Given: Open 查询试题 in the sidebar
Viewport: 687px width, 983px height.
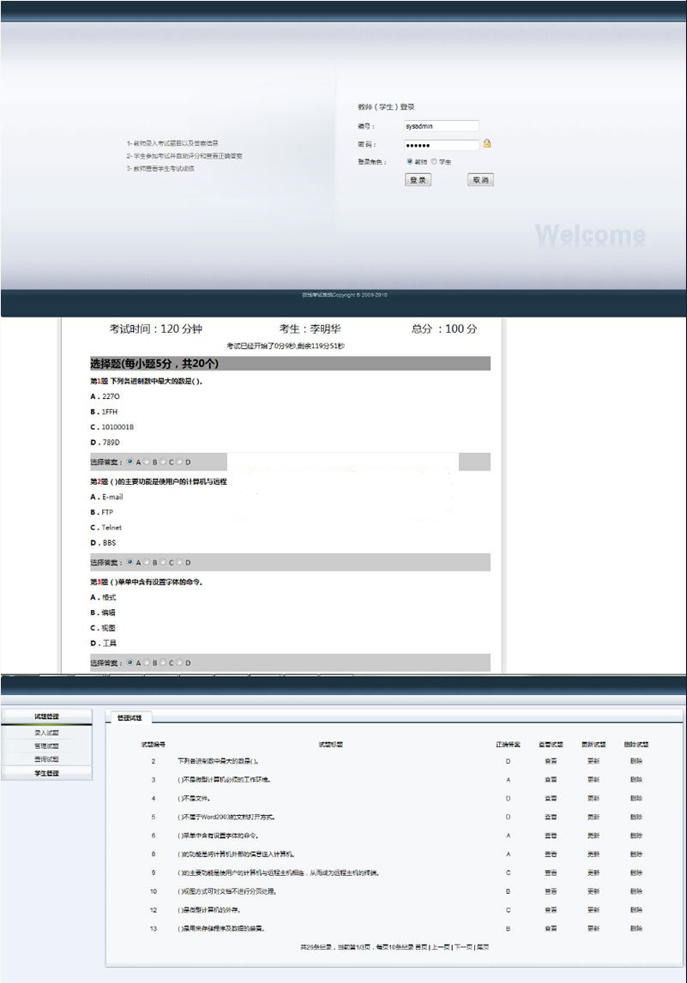Looking at the screenshot, I should pyautogui.click(x=46, y=759).
